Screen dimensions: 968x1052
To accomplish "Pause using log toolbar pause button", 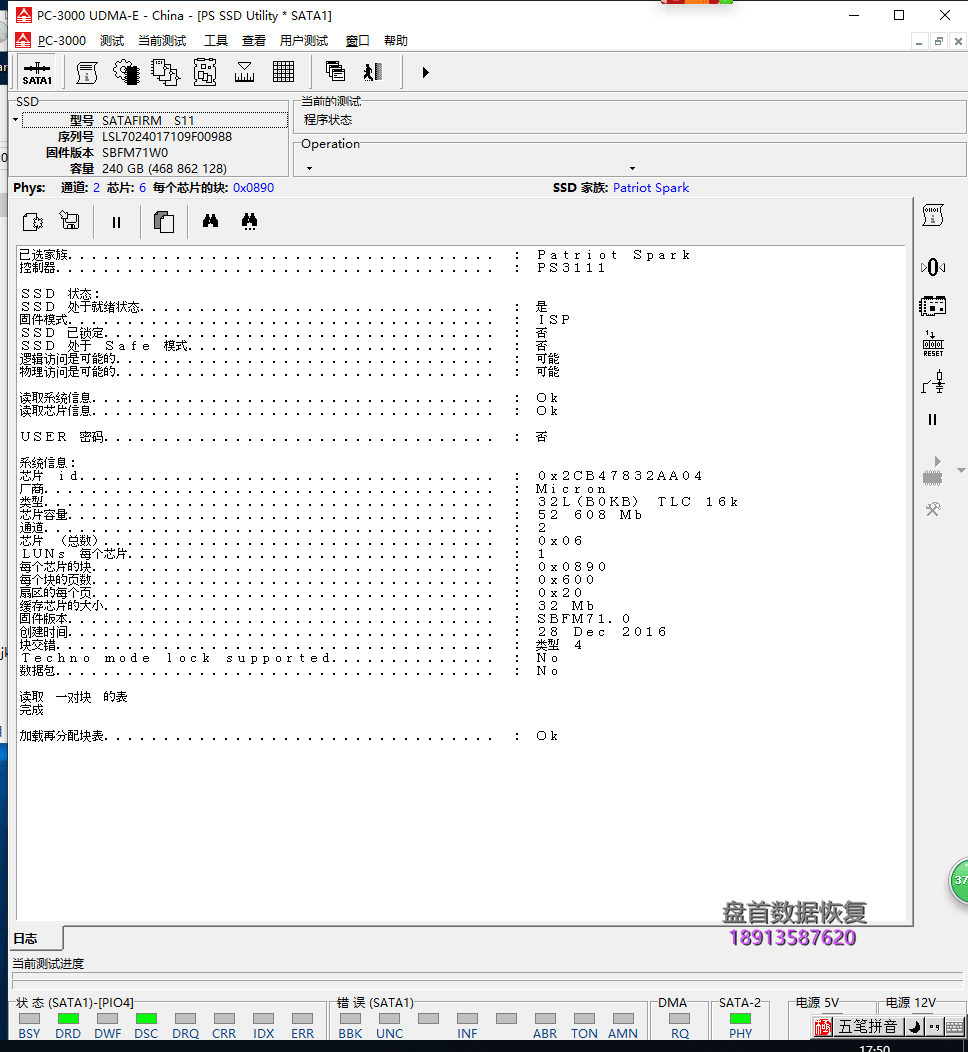I will pyautogui.click(x=116, y=222).
